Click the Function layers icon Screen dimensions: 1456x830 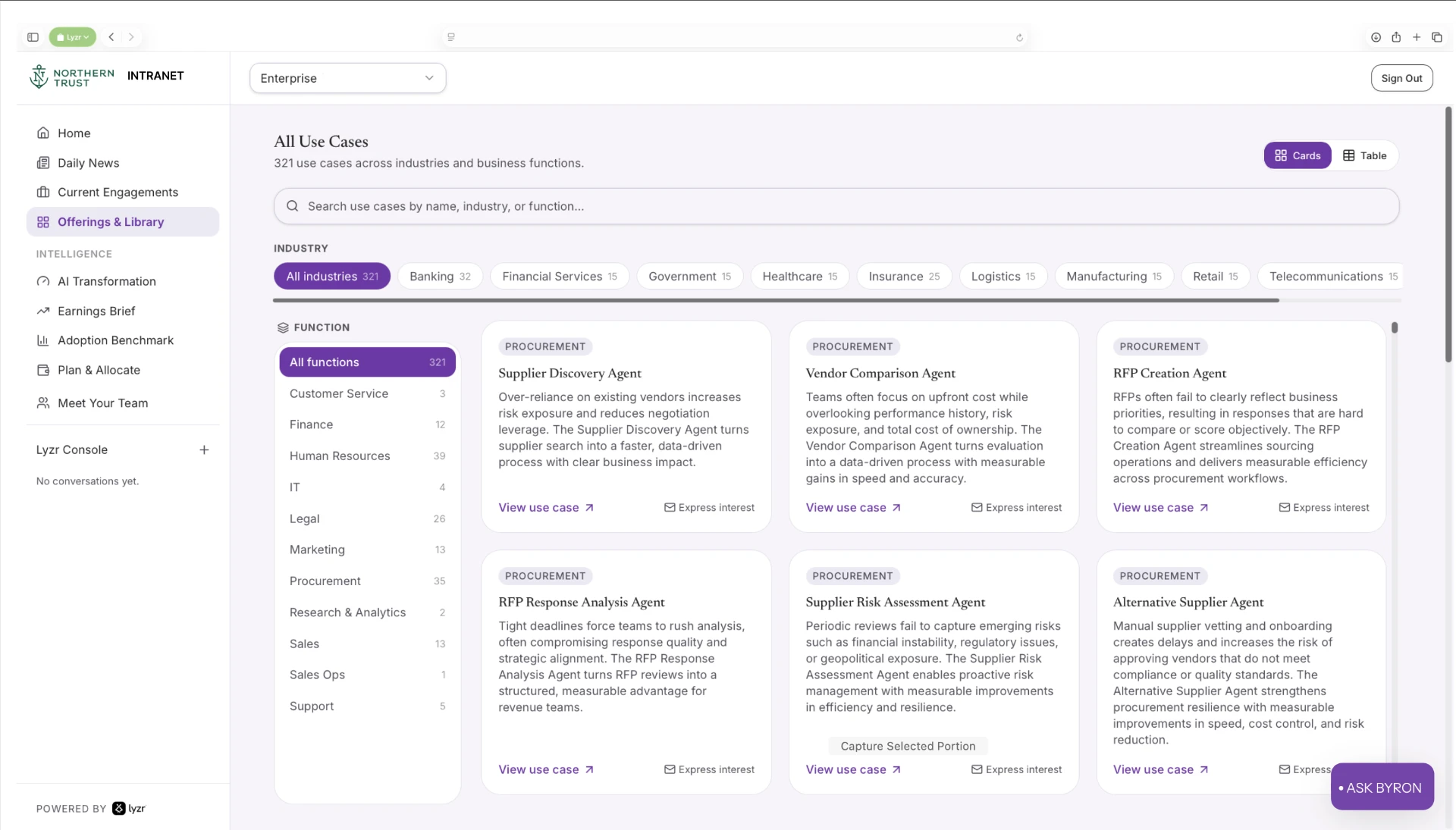pos(283,327)
